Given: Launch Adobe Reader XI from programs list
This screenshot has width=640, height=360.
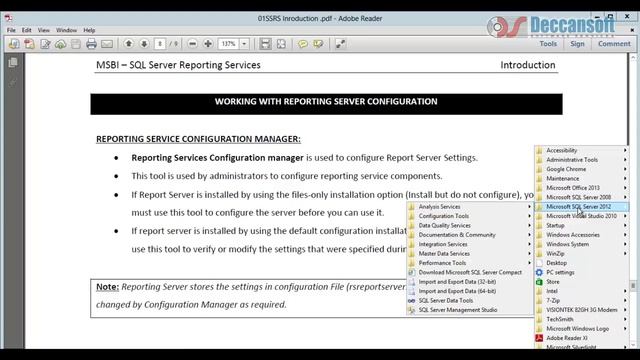Looking at the screenshot, I should pos(582,338).
